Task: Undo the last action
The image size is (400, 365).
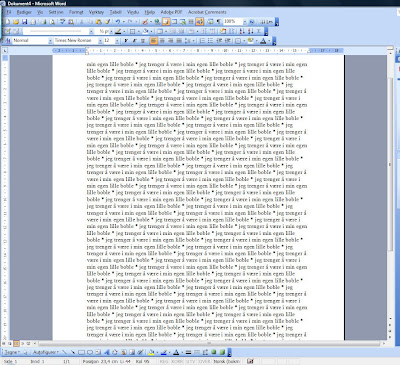Action: 117,22
